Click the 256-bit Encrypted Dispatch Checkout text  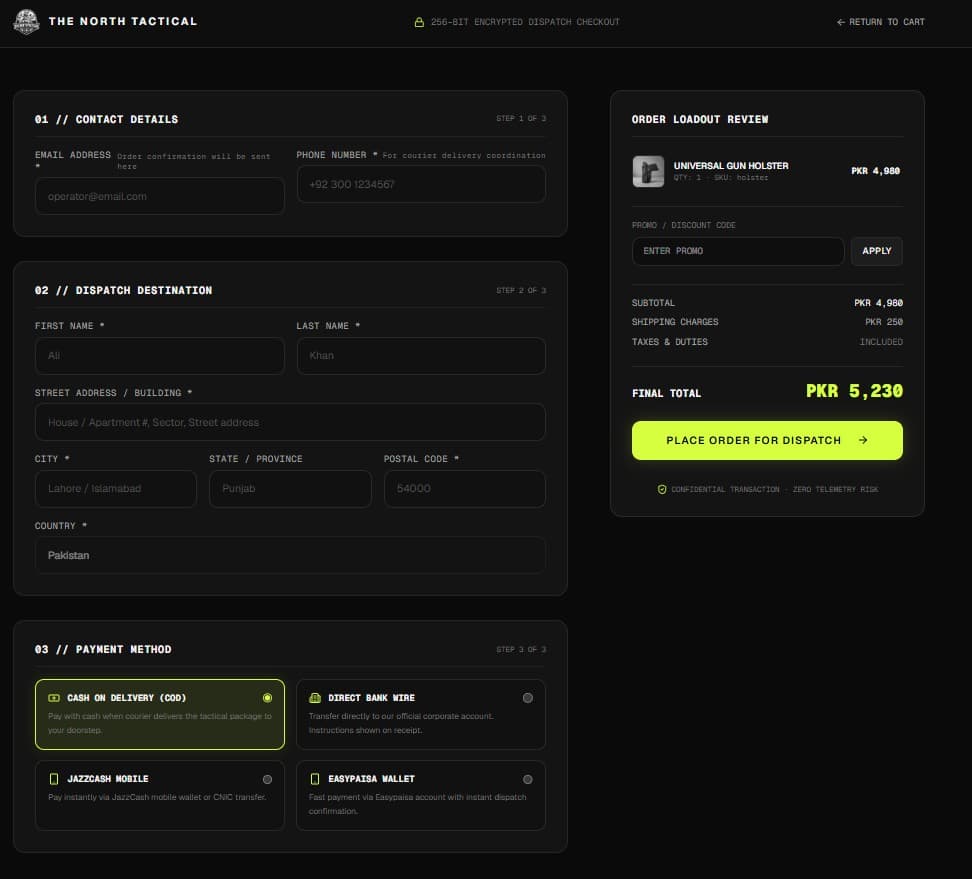tap(525, 22)
